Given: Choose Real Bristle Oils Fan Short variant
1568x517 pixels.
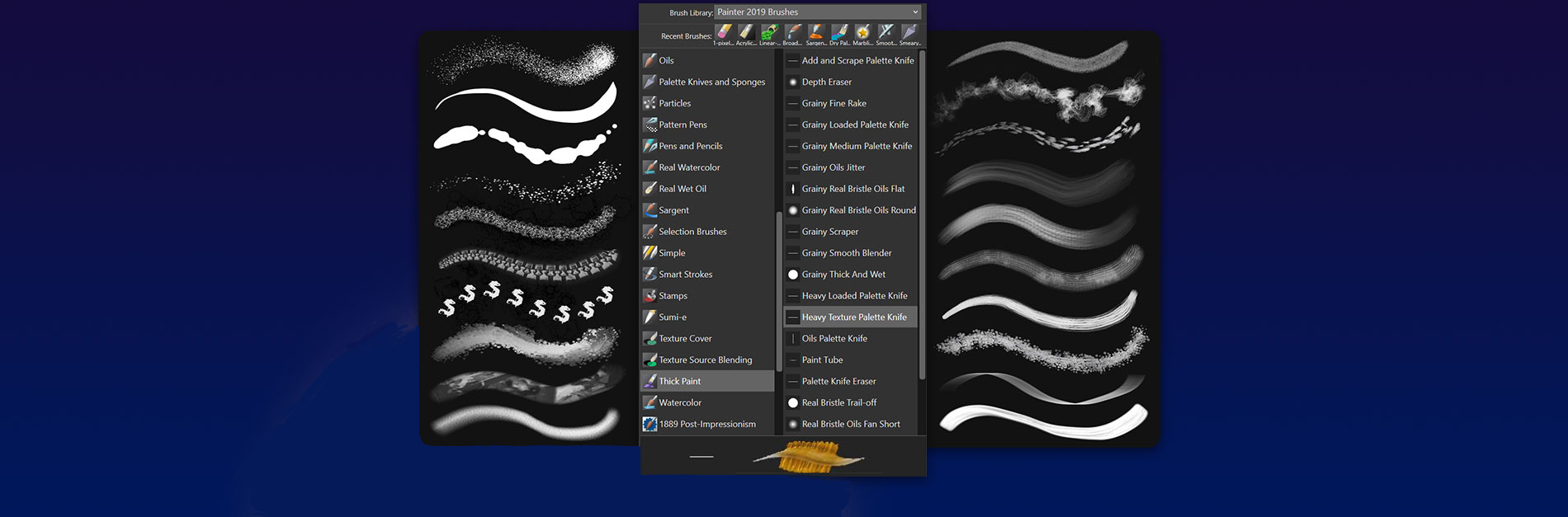Looking at the screenshot, I should coord(850,424).
